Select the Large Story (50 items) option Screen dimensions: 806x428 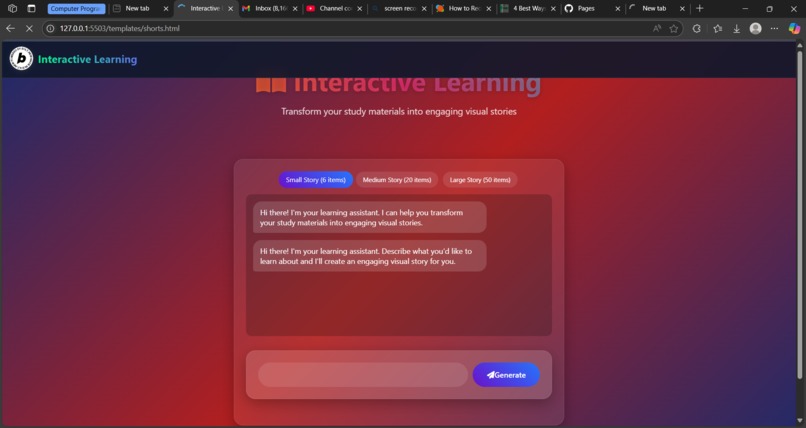coord(480,180)
